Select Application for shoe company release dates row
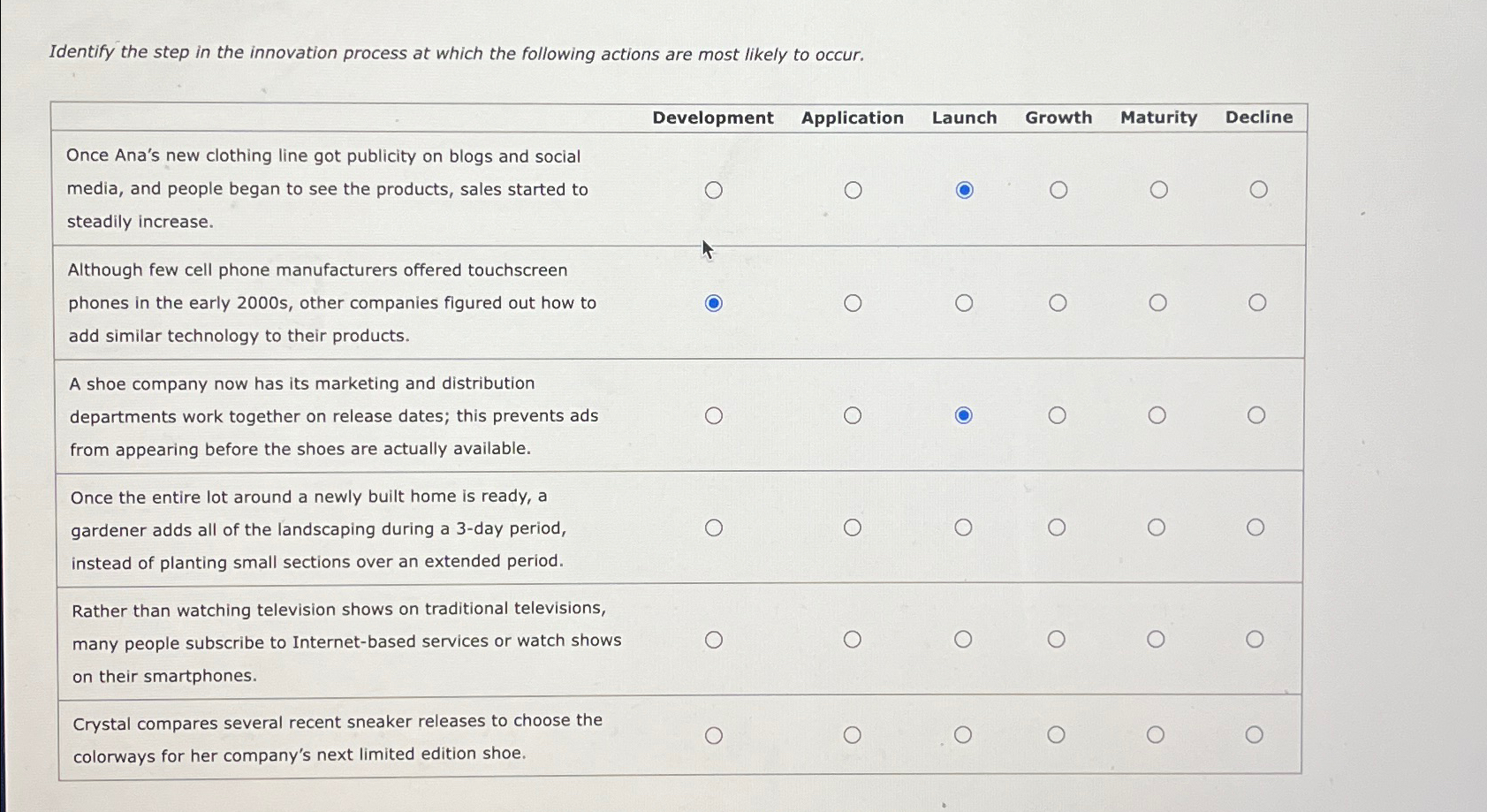Image resolution: width=1487 pixels, height=812 pixels. coord(853,415)
